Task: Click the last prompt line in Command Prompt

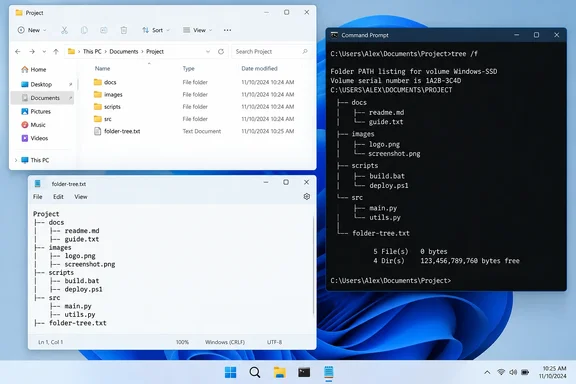Action: (390, 281)
